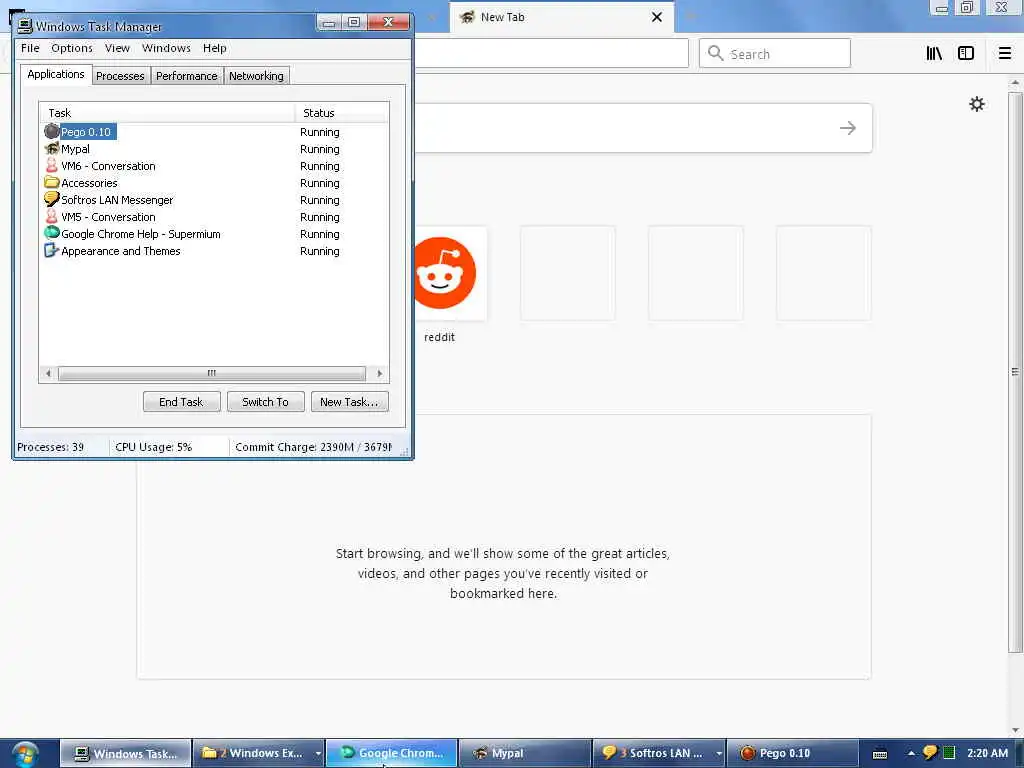Open Mypal taskbar button
Viewport: 1024px width, 768px height.
click(525, 754)
